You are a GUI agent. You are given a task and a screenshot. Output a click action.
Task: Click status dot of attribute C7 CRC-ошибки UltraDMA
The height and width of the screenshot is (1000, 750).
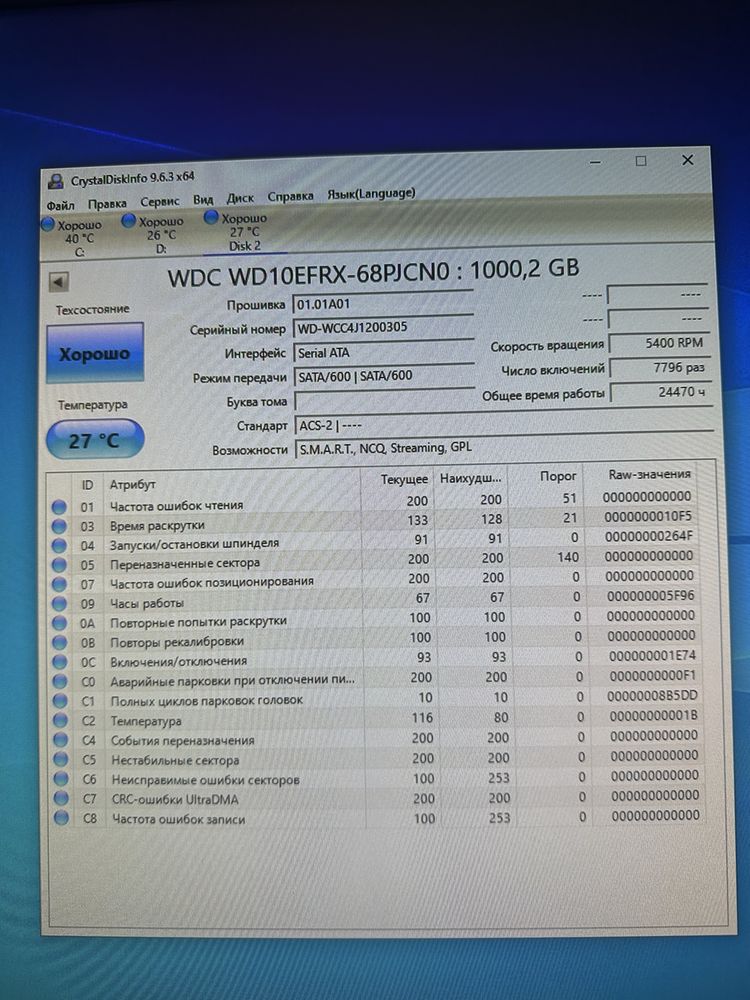pyautogui.click(x=61, y=798)
